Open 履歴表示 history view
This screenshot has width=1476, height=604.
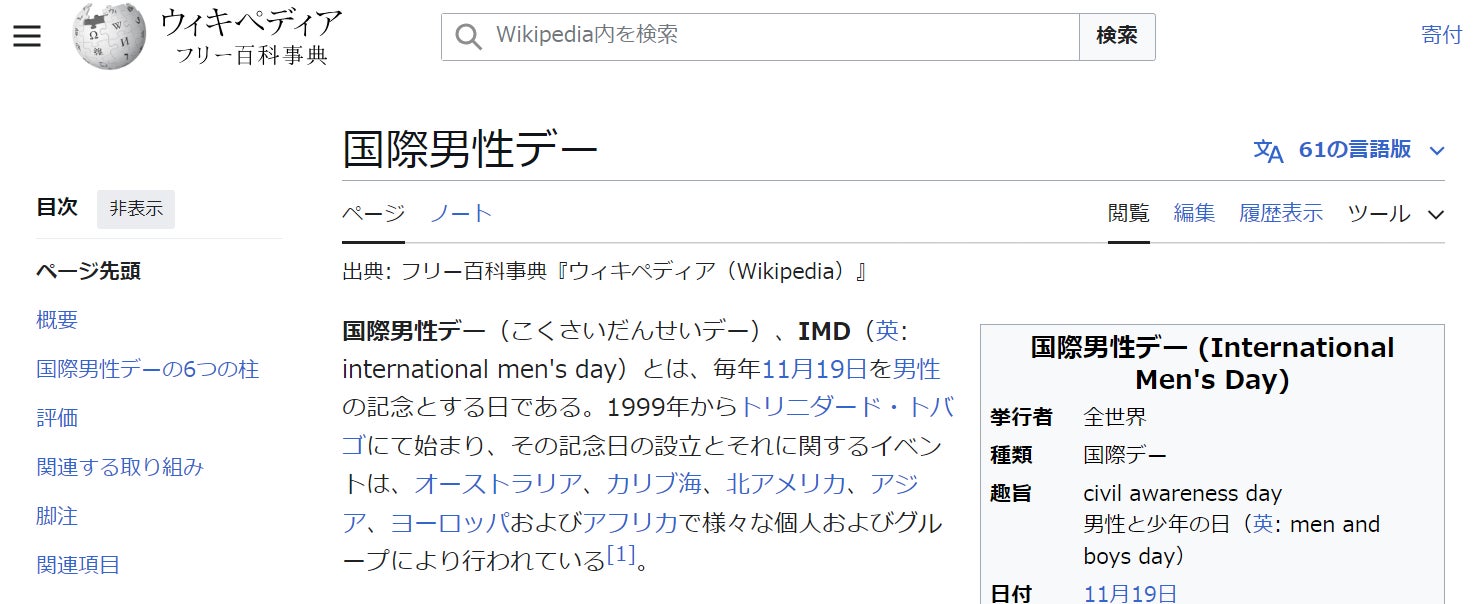pos(1280,213)
